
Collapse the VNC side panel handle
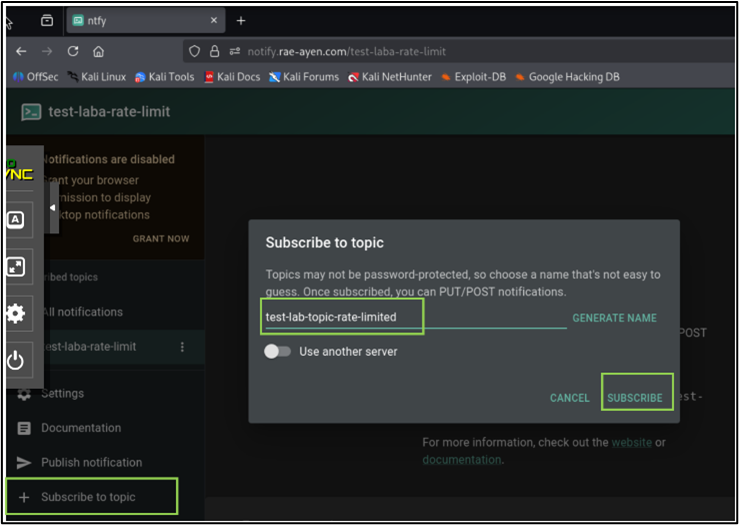pyautogui.click(x=54, y=207)
